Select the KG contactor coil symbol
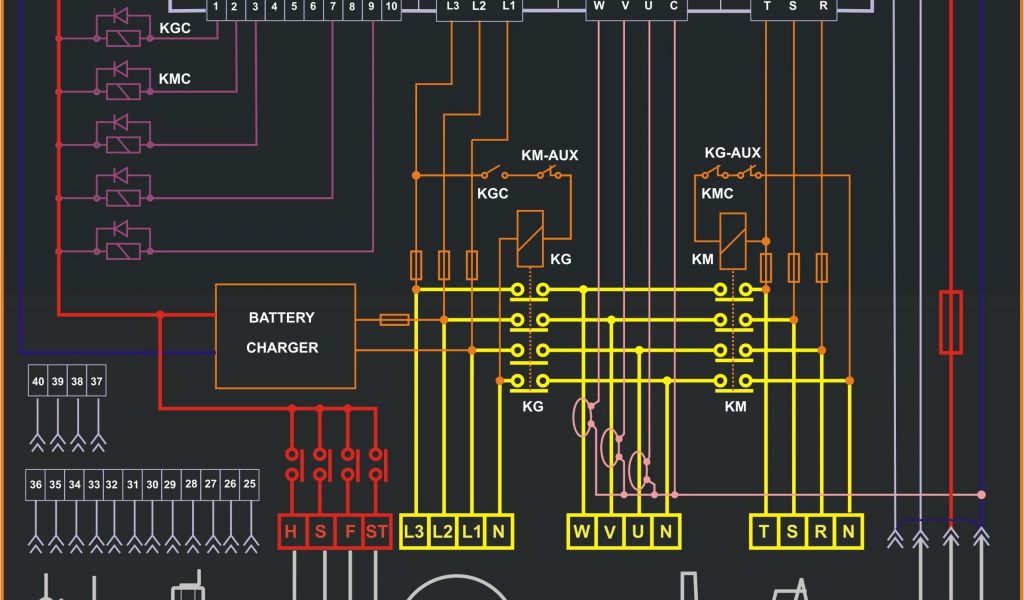1024x600 pixels. [x=530, y=239]
